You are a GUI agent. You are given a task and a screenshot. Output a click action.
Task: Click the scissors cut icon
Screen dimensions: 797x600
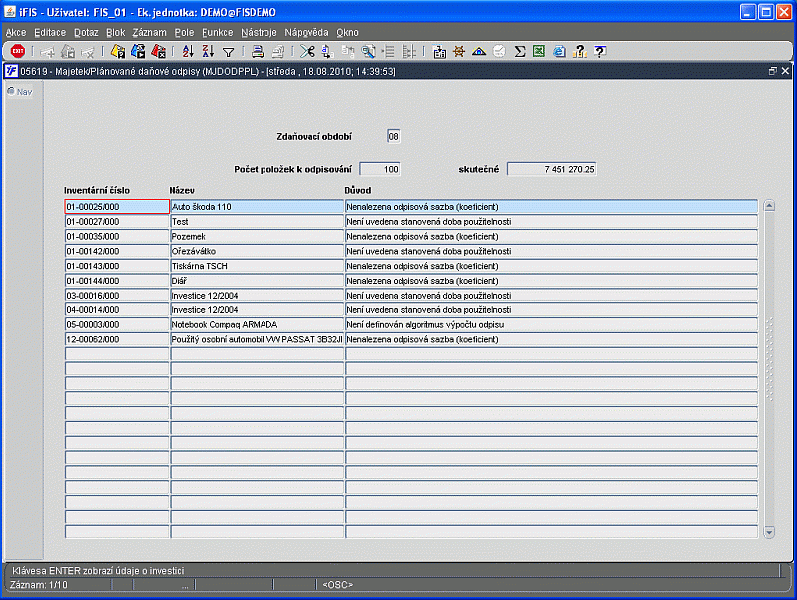click(307, 51)
